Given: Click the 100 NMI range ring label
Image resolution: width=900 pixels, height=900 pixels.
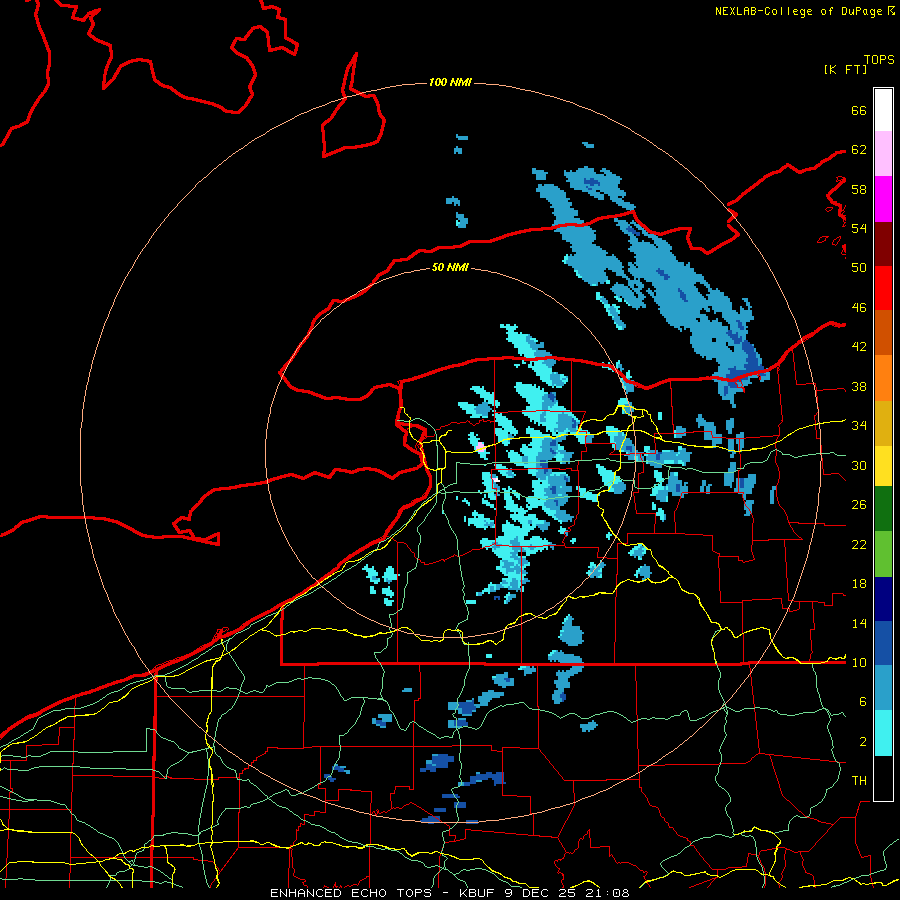Looking at the screenshot, I should pyautogui.click(x=450, y=83).
